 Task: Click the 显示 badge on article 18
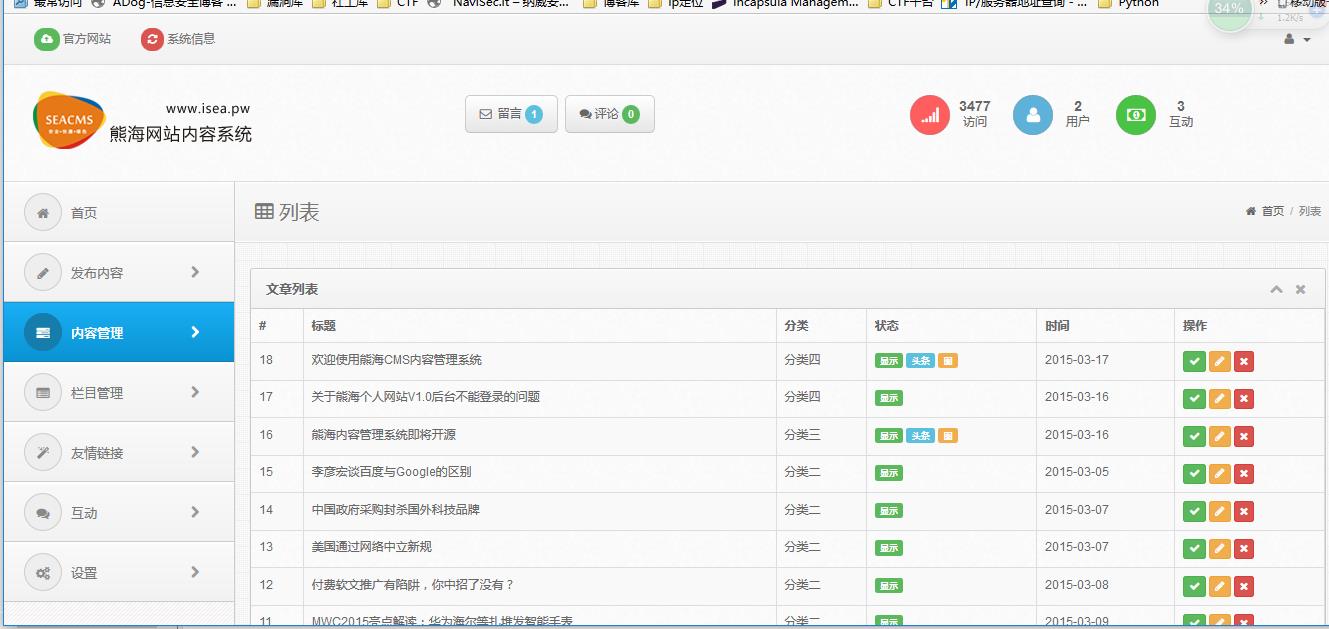[889, 361]
